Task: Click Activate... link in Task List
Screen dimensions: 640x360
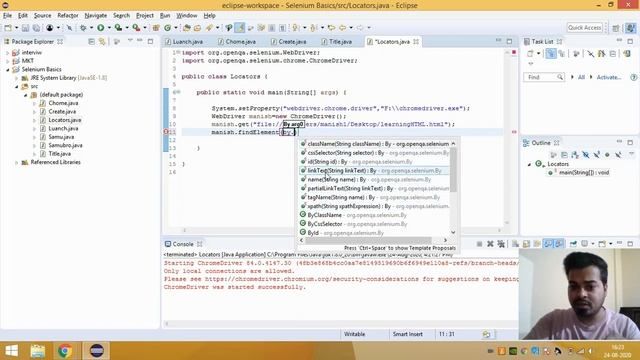Action: click(609, 77)
